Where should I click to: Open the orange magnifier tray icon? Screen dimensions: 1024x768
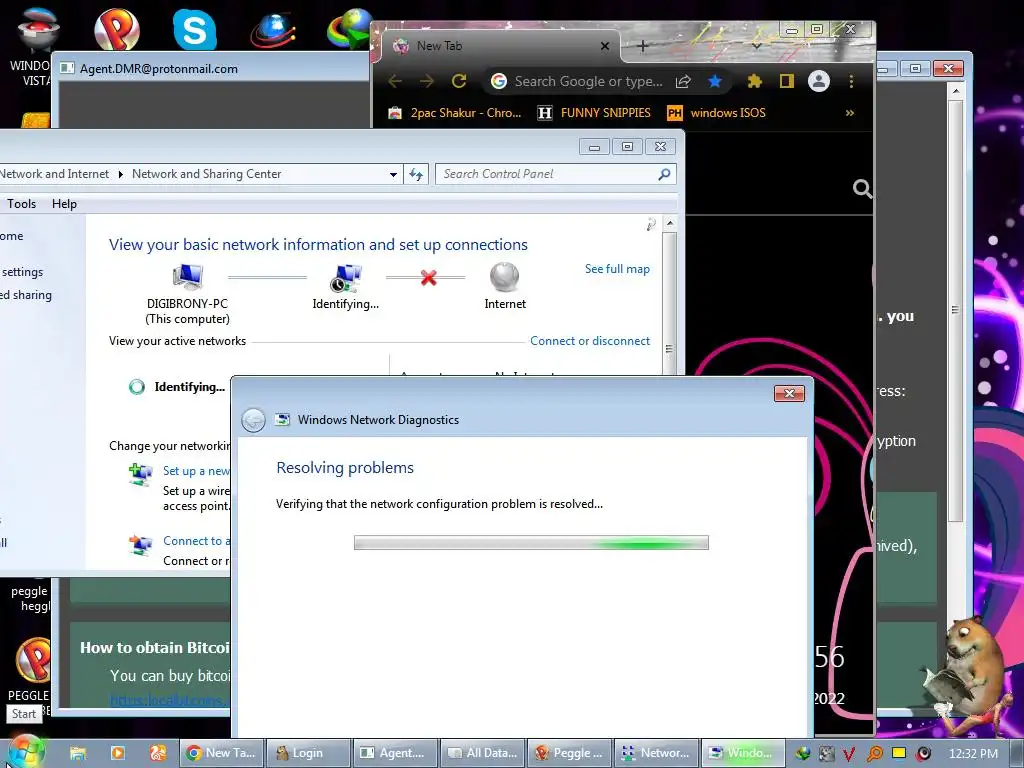point(874,754)
